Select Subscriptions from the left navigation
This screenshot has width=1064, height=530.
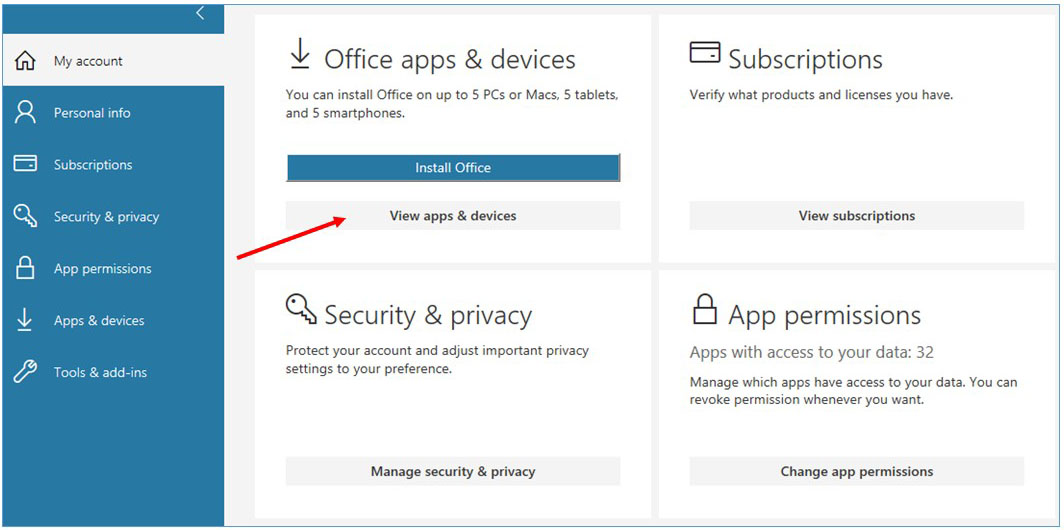point(93,165)
